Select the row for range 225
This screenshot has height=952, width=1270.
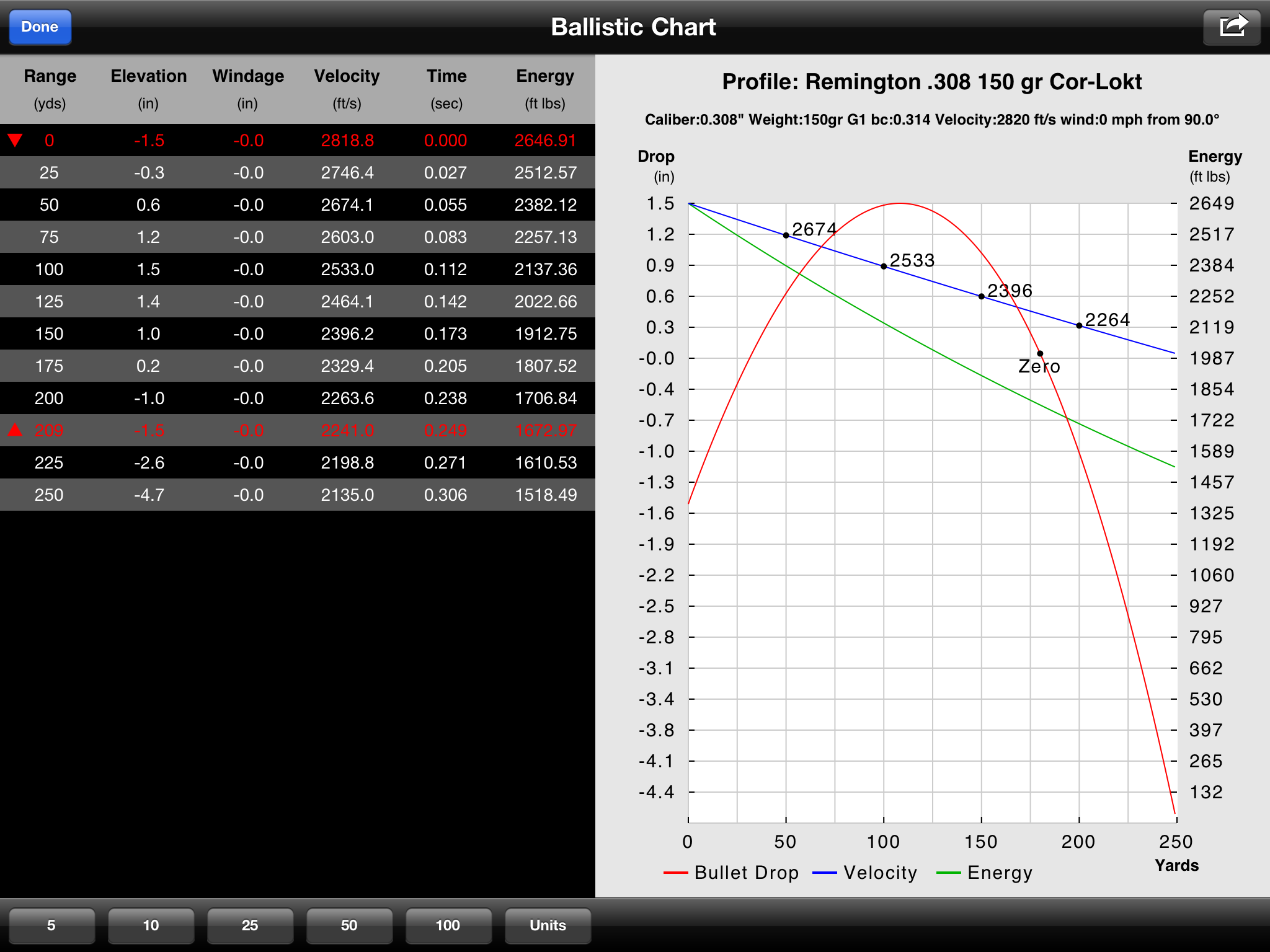coord(298,462)
